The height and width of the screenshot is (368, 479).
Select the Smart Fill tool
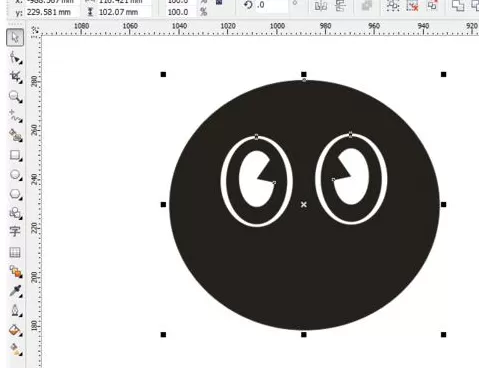click(15, 136)
